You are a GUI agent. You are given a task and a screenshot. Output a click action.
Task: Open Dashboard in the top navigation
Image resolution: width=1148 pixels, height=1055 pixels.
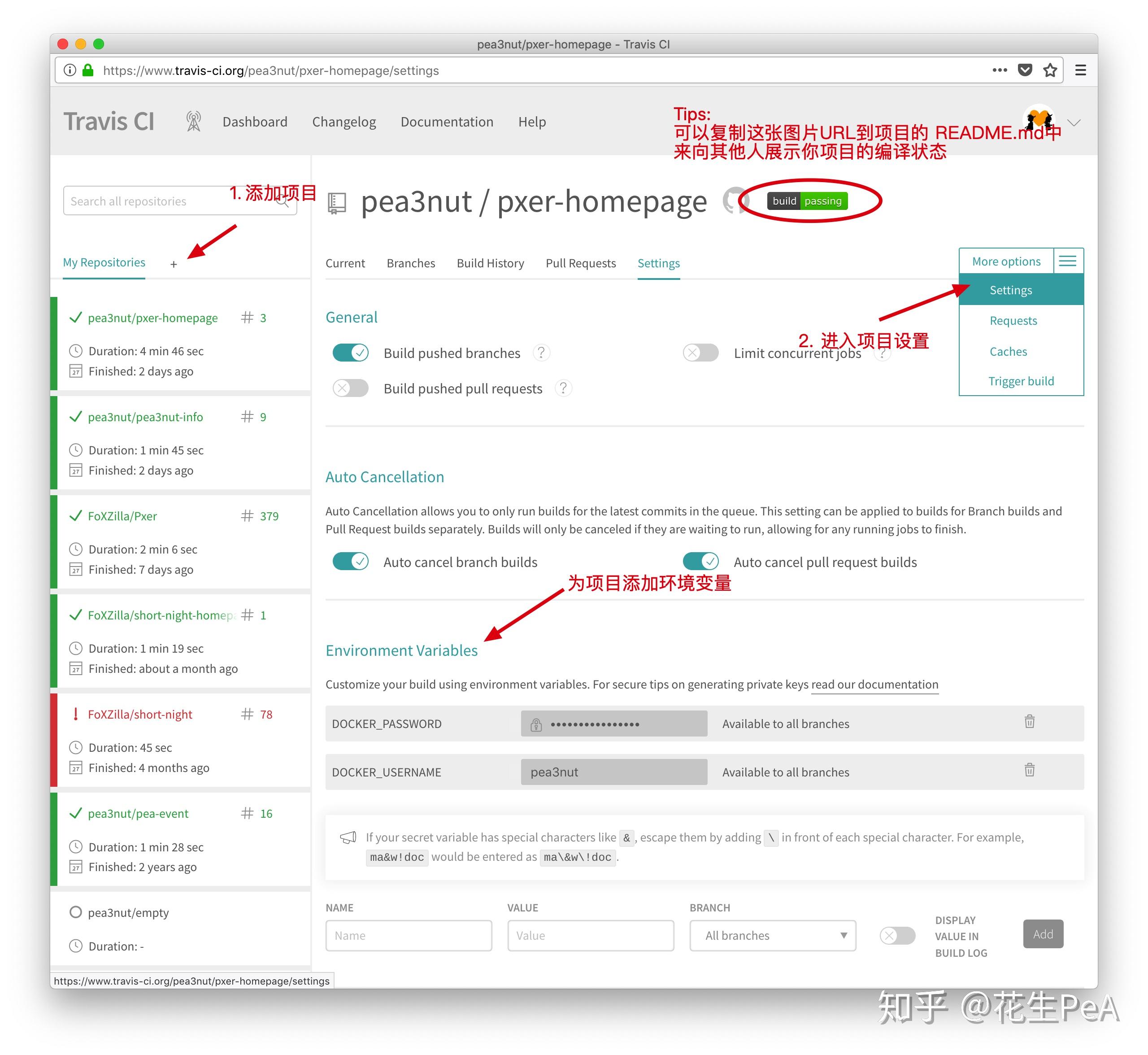click(255, 122)
